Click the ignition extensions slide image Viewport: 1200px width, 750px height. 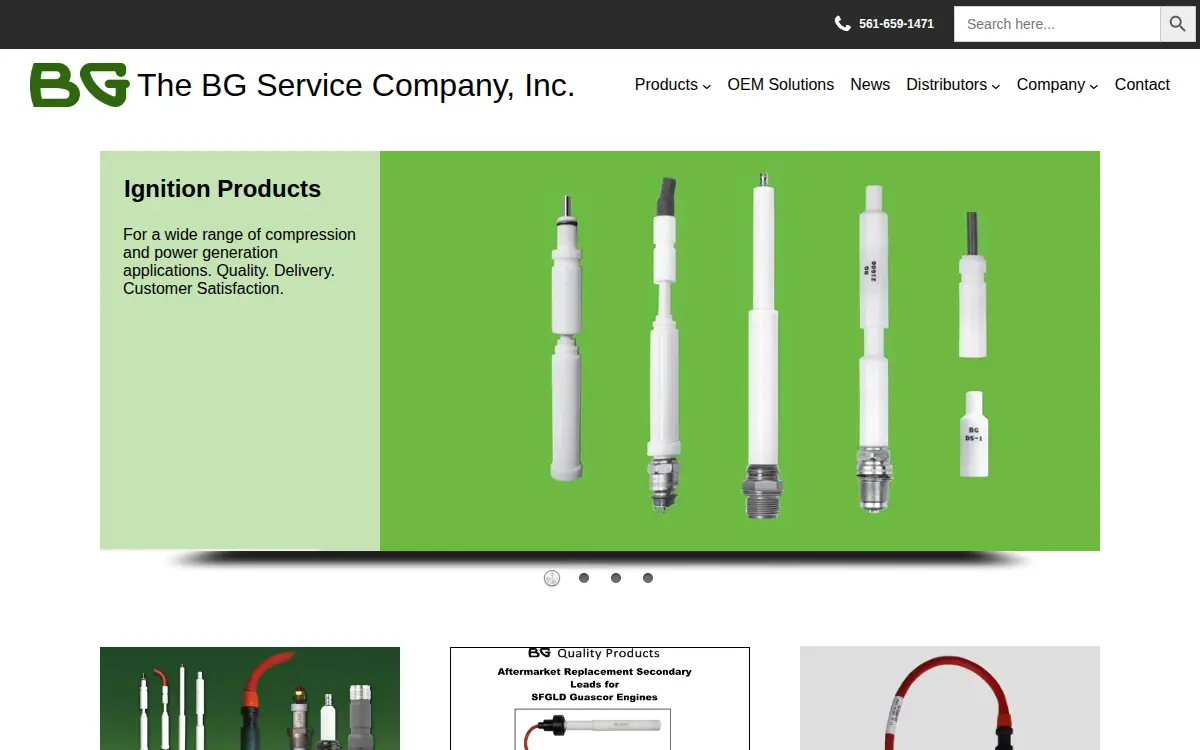(740, 351)
